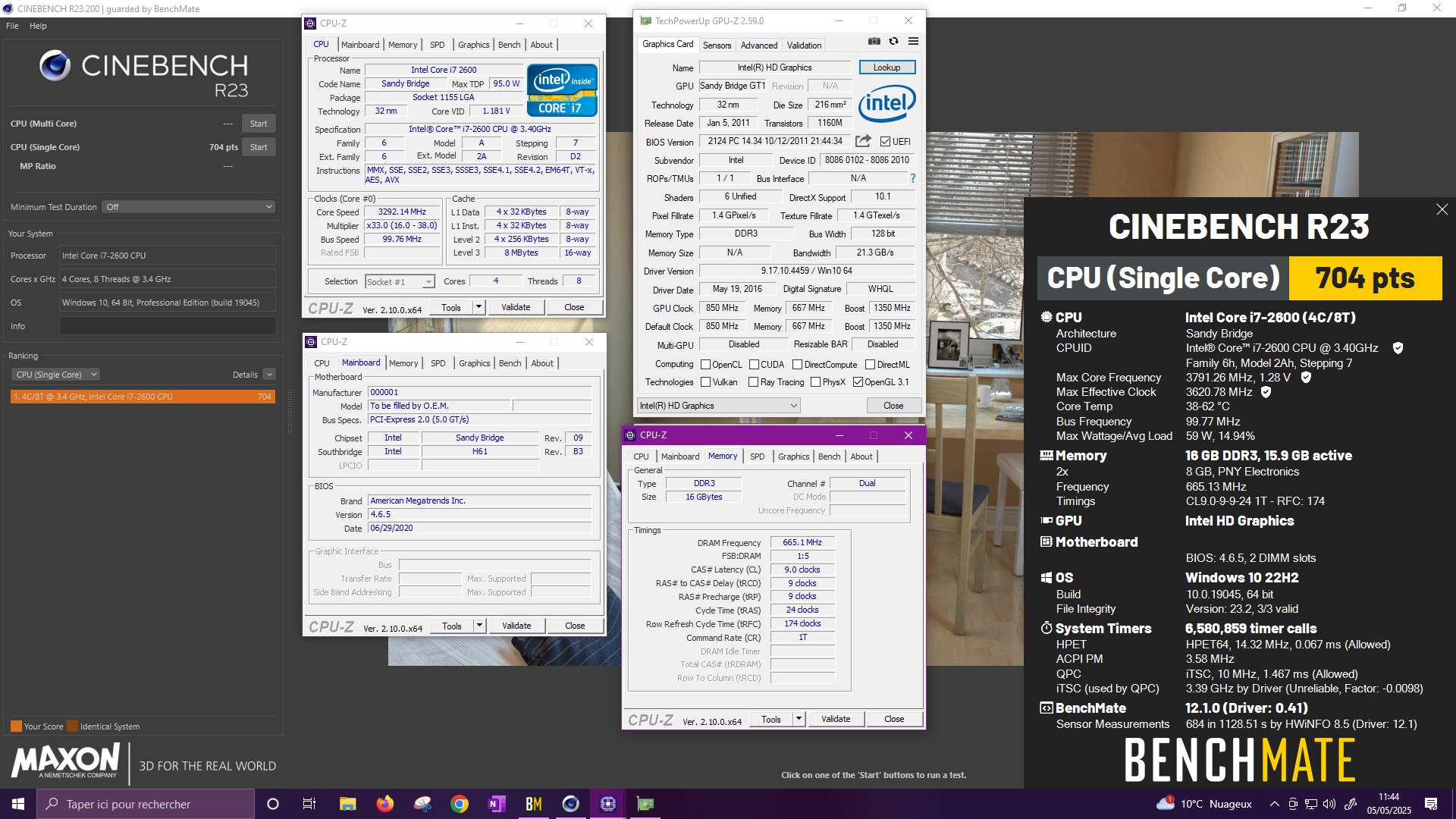
Task: Toggle the OpenGL 3.1 checkbox
Action: coord(858,382)
